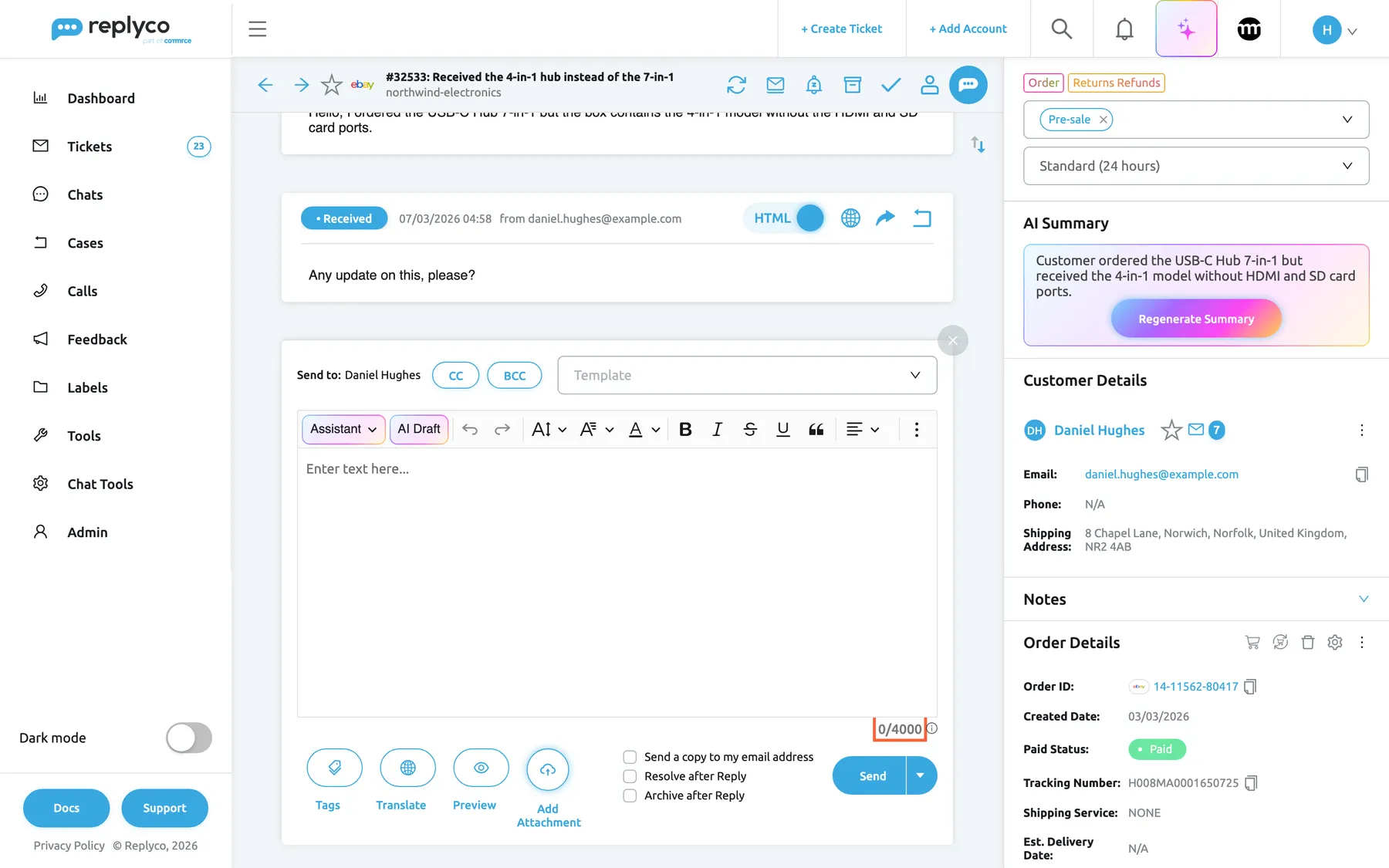Click the assign user icon in ticket header
This screenshot has height=868, width=1389.
point(930,85)
